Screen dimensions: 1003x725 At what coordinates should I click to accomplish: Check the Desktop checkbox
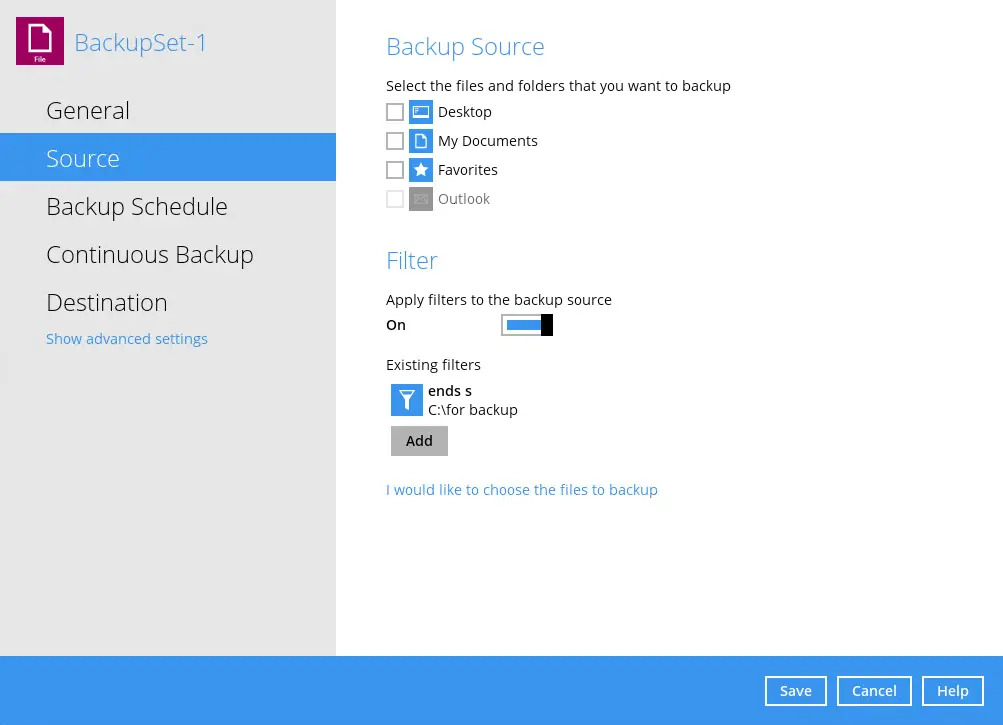click(395, 112)
